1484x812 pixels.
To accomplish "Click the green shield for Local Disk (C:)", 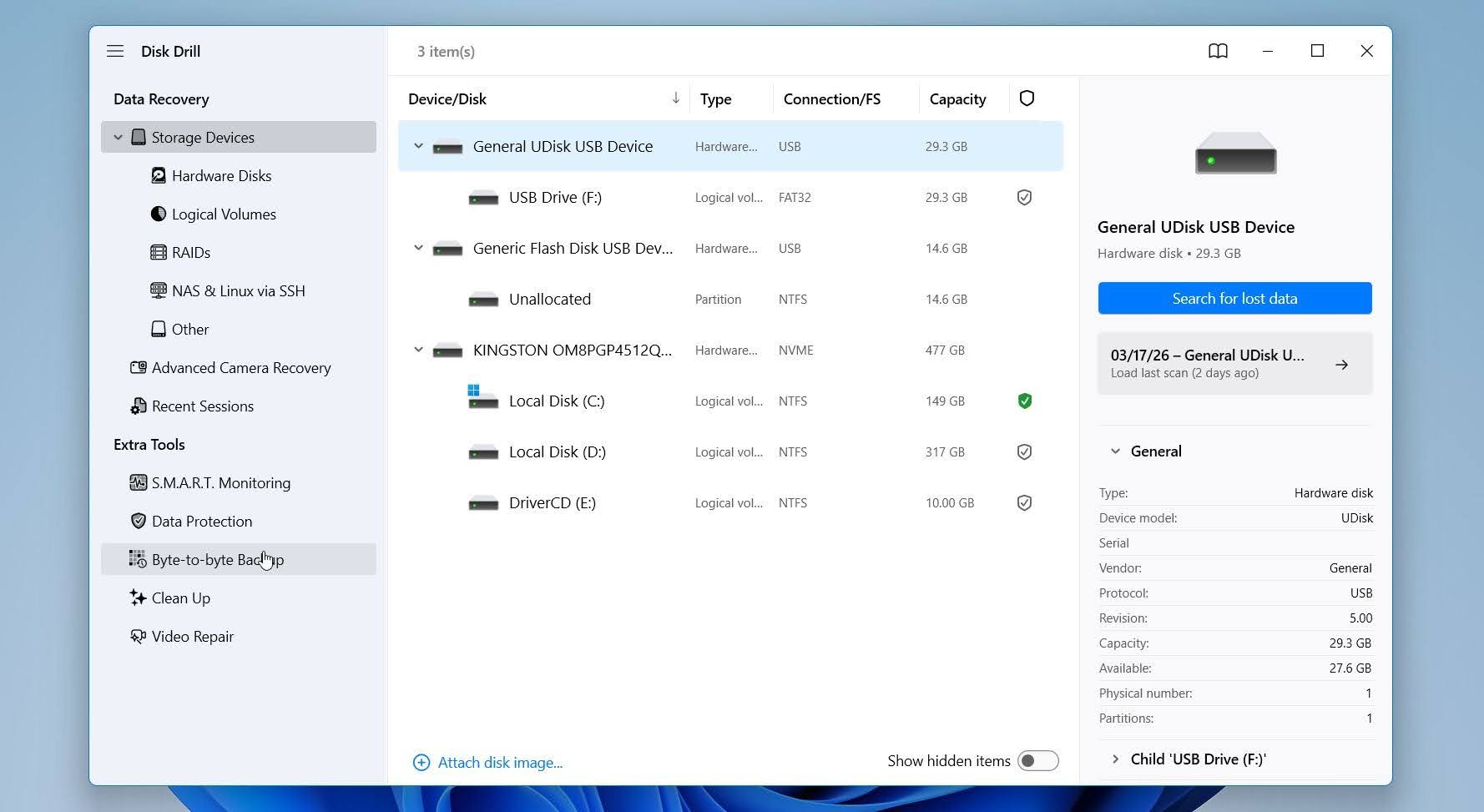I will pyautogui.click(x=1024, y=401).
